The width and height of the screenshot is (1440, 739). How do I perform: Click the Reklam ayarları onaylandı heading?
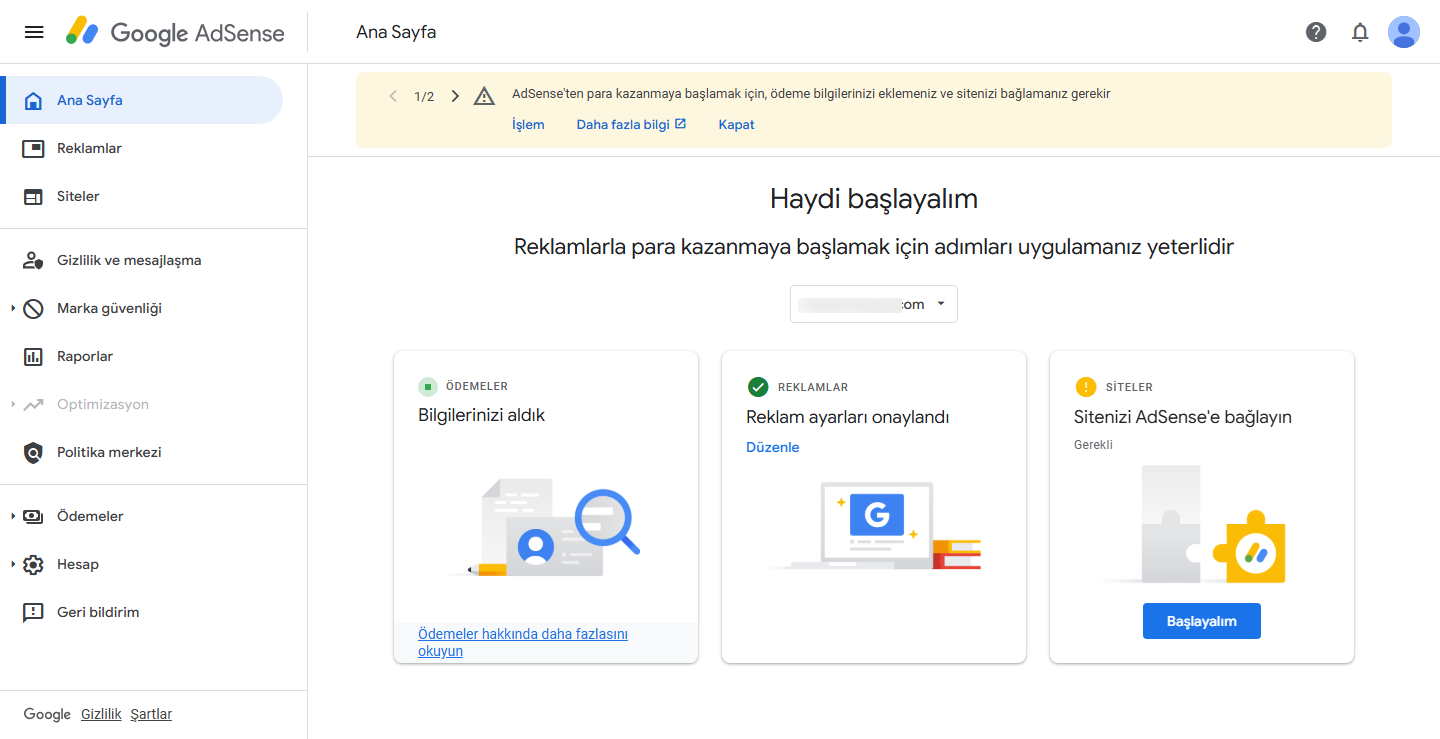[847, 417]
